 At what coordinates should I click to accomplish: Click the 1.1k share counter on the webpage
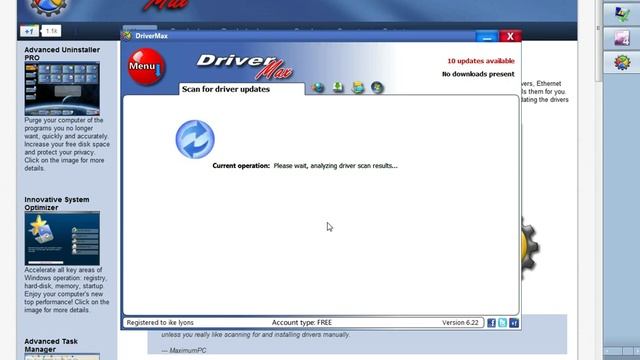pyautogui.click(x=51, y=31)
